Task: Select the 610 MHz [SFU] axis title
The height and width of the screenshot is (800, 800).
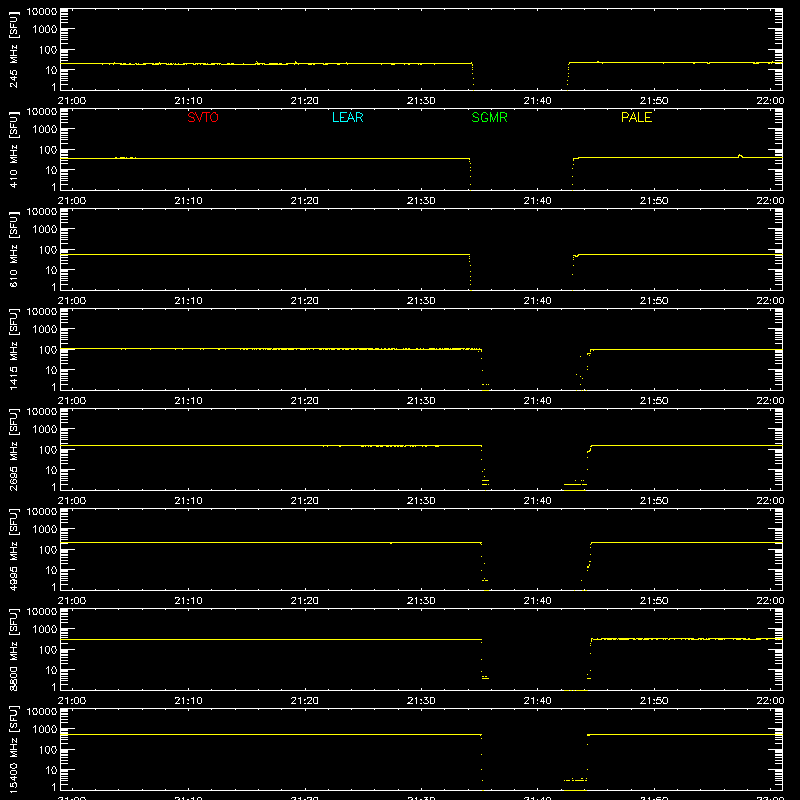Action: pyautogui.click(x=13, y=249)
